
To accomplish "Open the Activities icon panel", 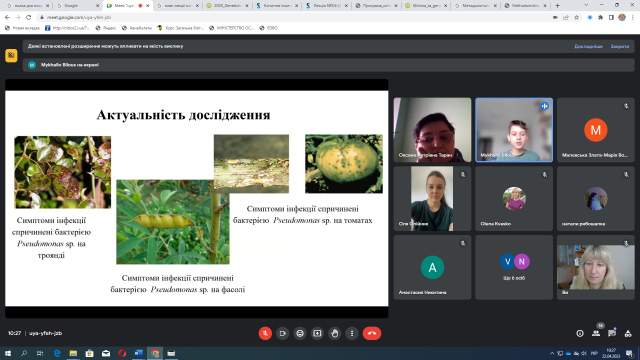I will pos(628,333).
